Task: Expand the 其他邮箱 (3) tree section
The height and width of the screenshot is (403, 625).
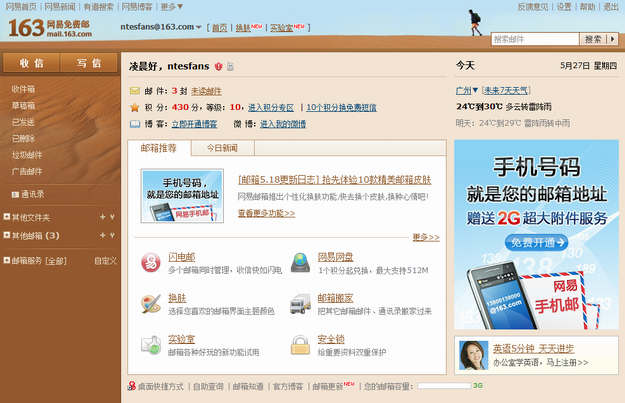Action: coord(6,235)
